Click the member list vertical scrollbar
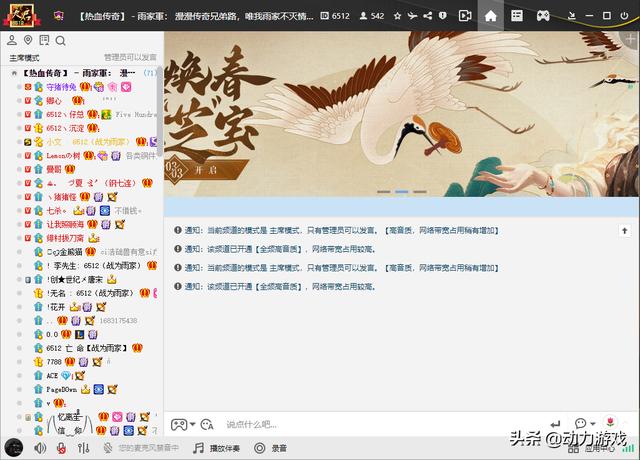The width and height of the screenshot is (640, 460). point(160,110)
